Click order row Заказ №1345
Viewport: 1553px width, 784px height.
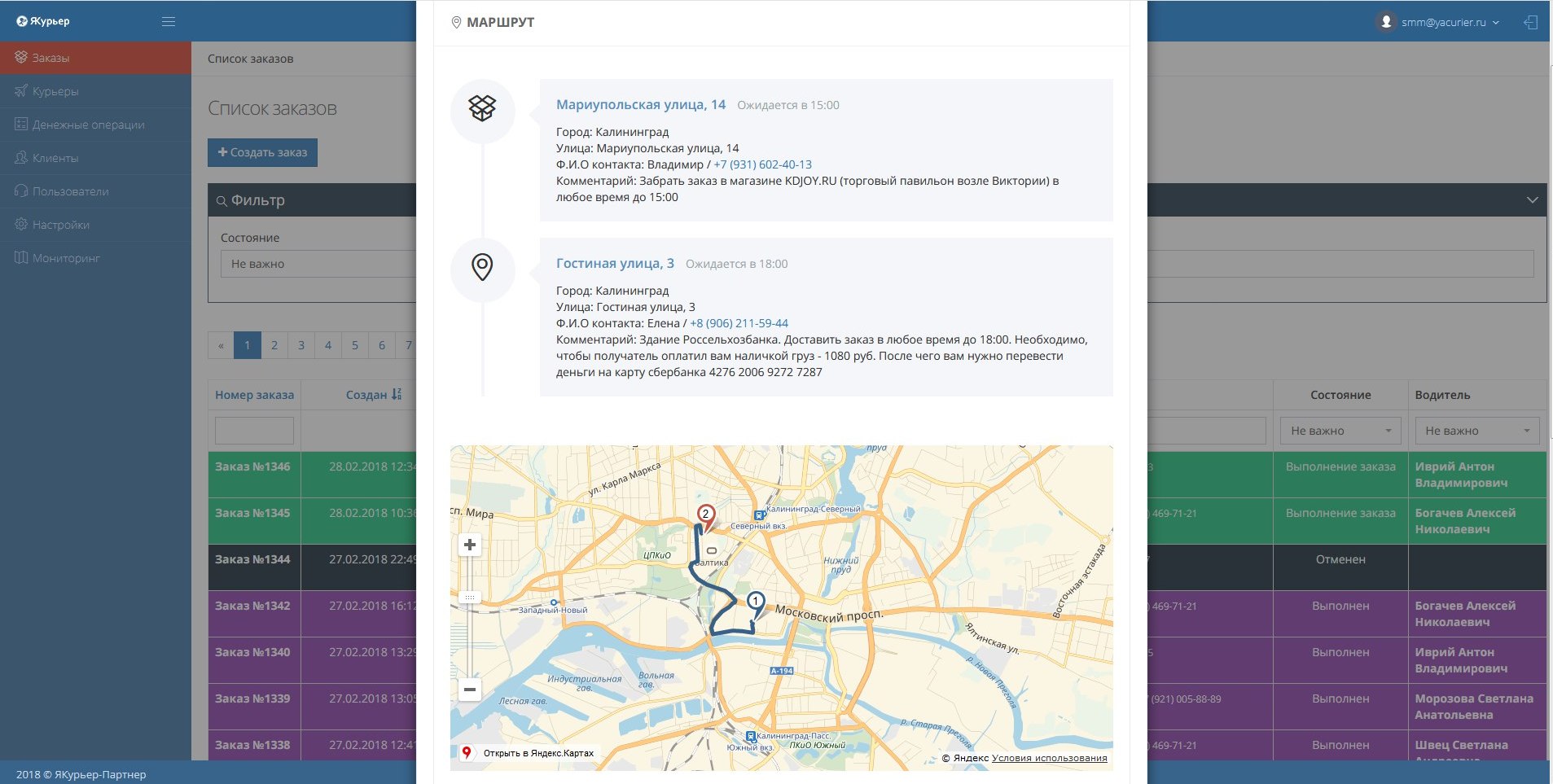(252, 513)
